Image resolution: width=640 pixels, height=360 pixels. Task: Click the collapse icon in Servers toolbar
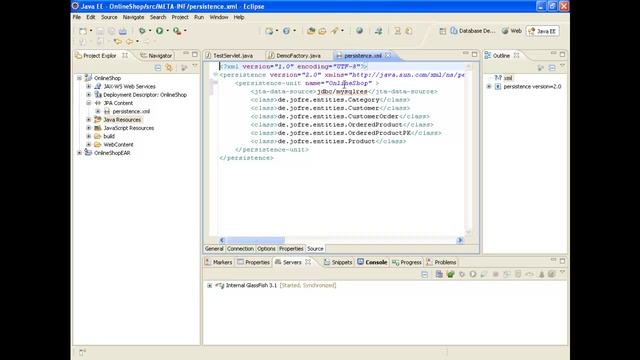coord(424,274)
